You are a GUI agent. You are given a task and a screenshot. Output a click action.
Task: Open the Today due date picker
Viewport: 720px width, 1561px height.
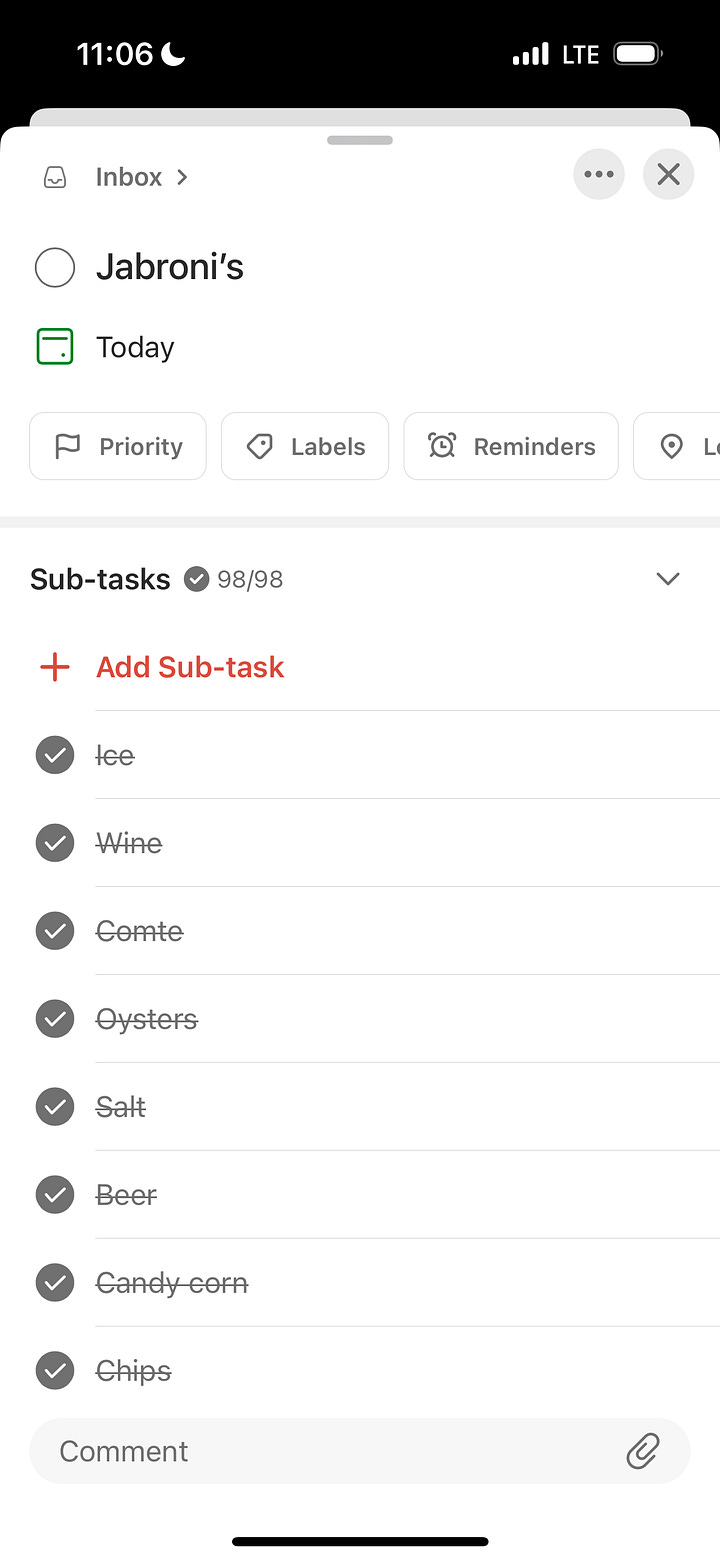tap(135, 347)
